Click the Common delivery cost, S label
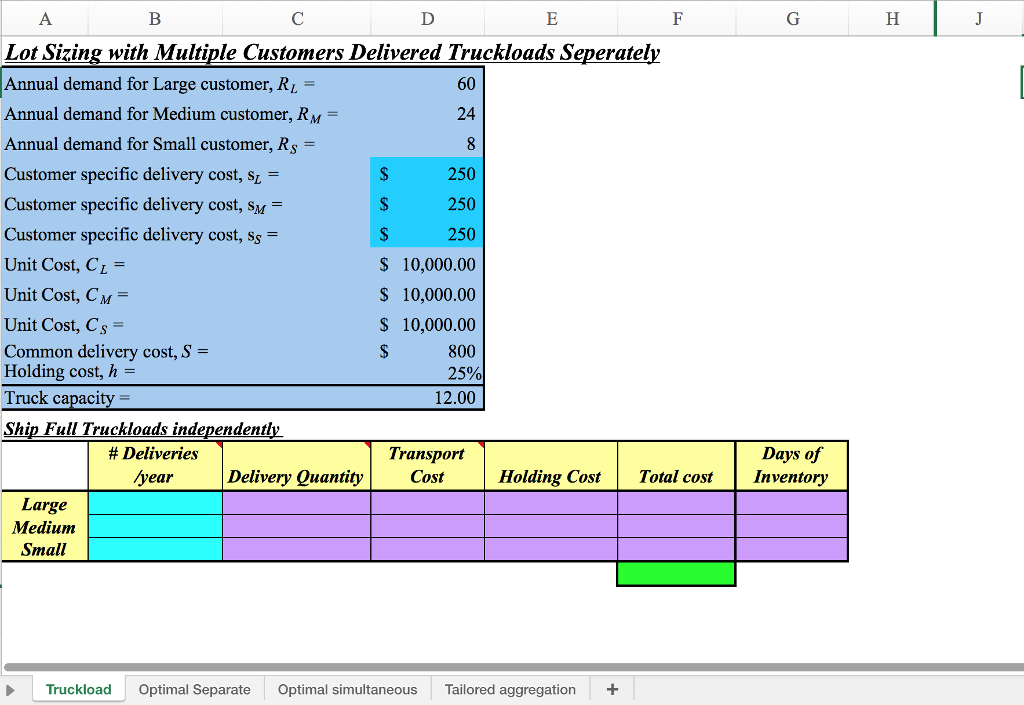1024x705 pixels. tap(106, 351)
